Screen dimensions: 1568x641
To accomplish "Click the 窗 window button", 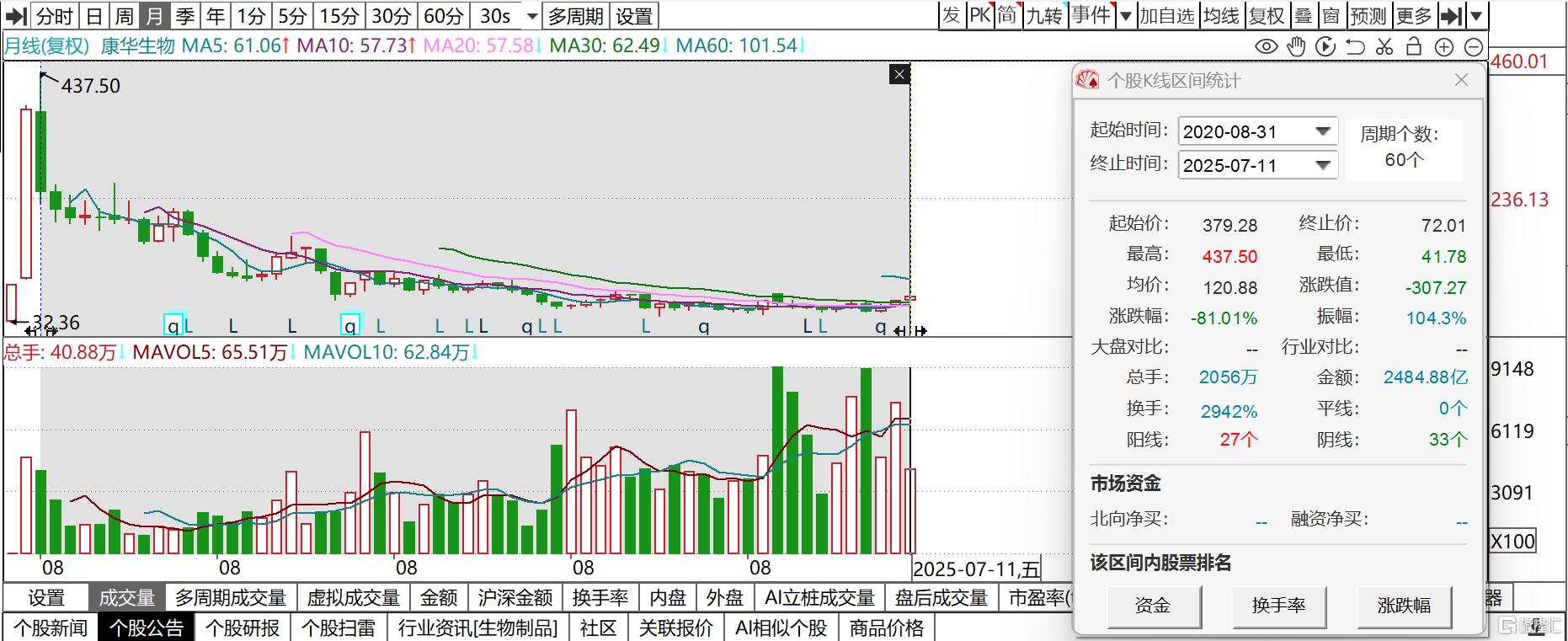I will point(1331,16).
